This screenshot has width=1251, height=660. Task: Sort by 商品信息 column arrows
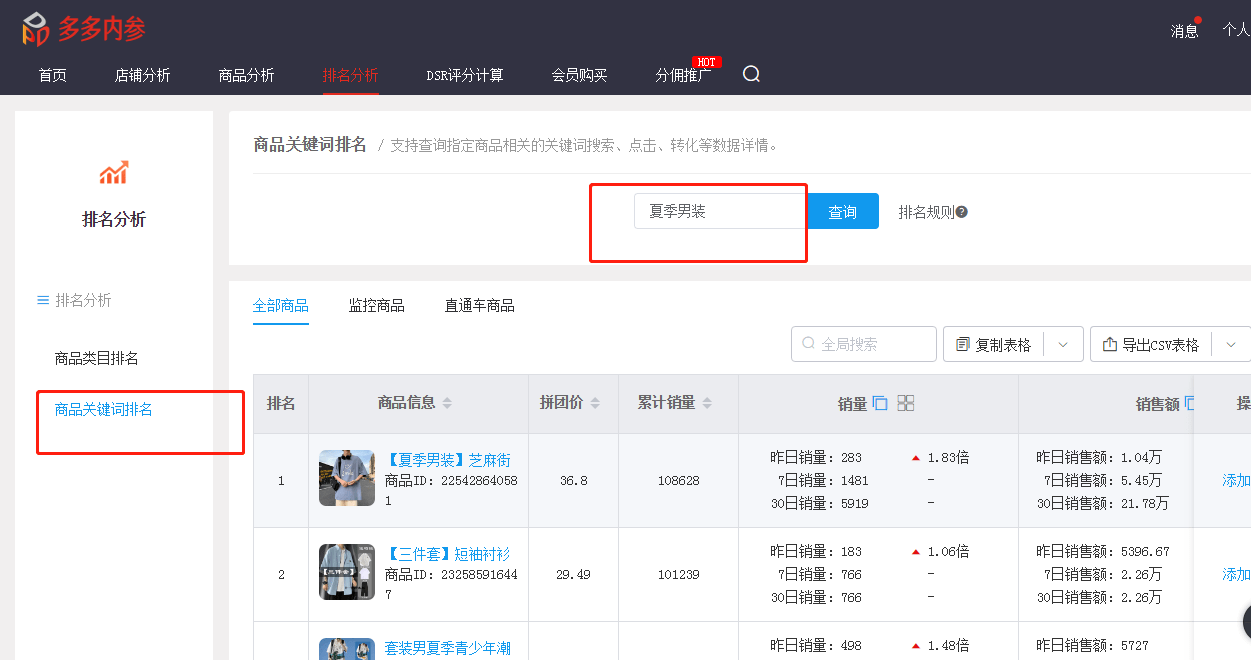[x=447, y=403]
